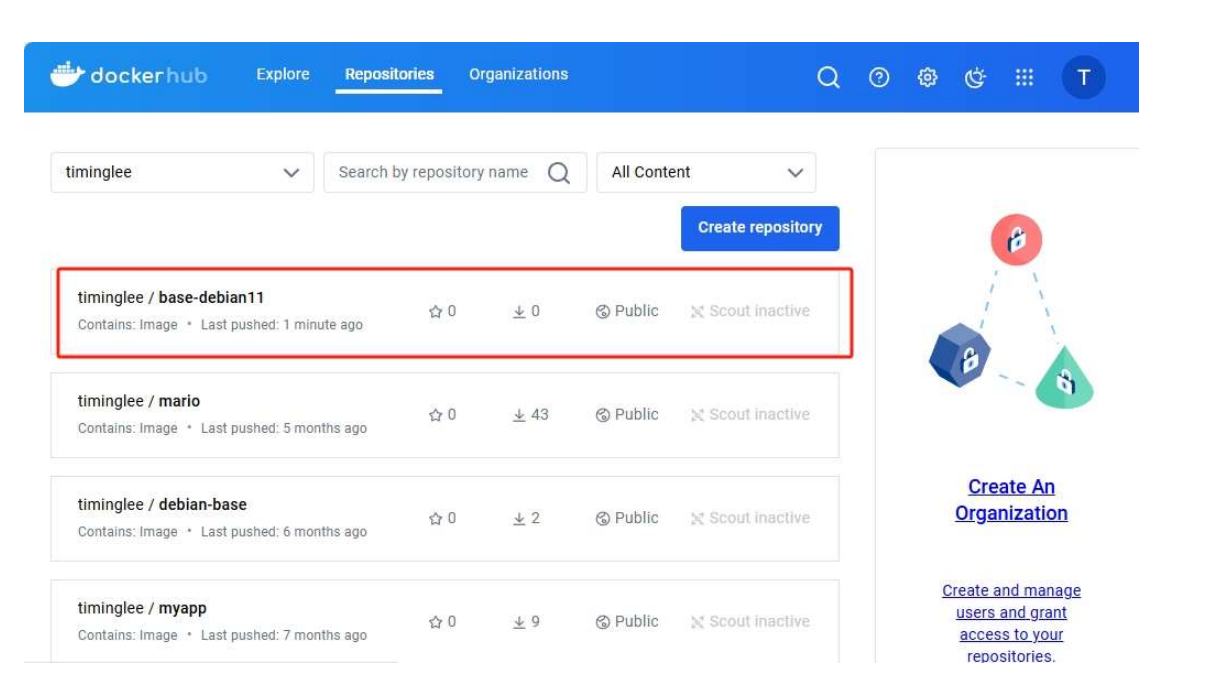1229x673 pixels.
Task: Open the timinglee namespace dropdown
Action: (182, 173)
